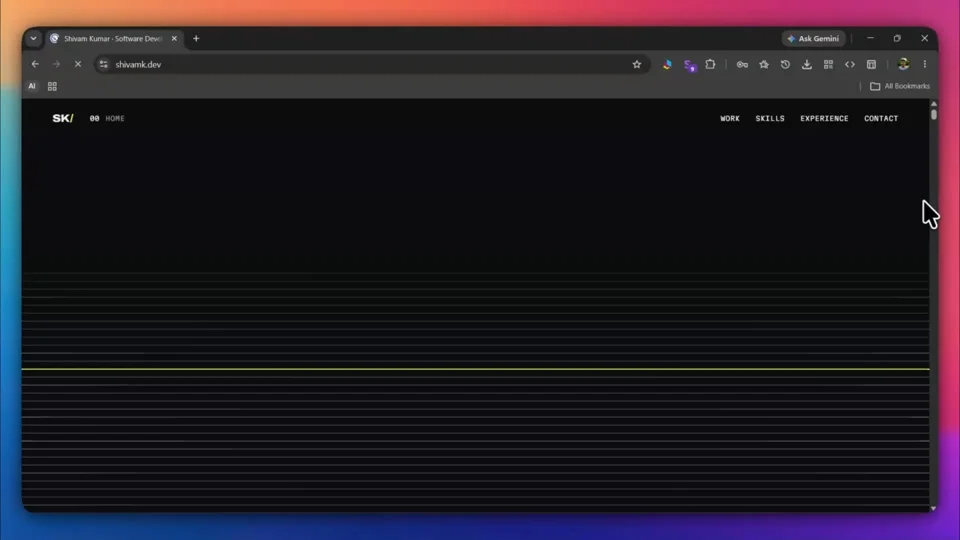Click the SK/ site logo
The width and height of the screenshot is (960, 540).
click(62, 118)
